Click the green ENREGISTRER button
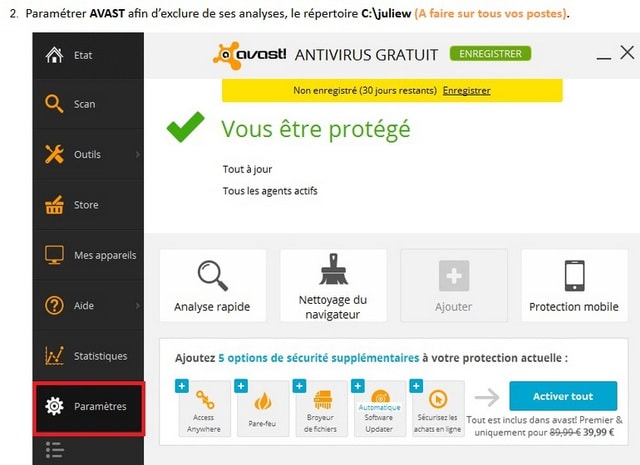 [490, 53]
